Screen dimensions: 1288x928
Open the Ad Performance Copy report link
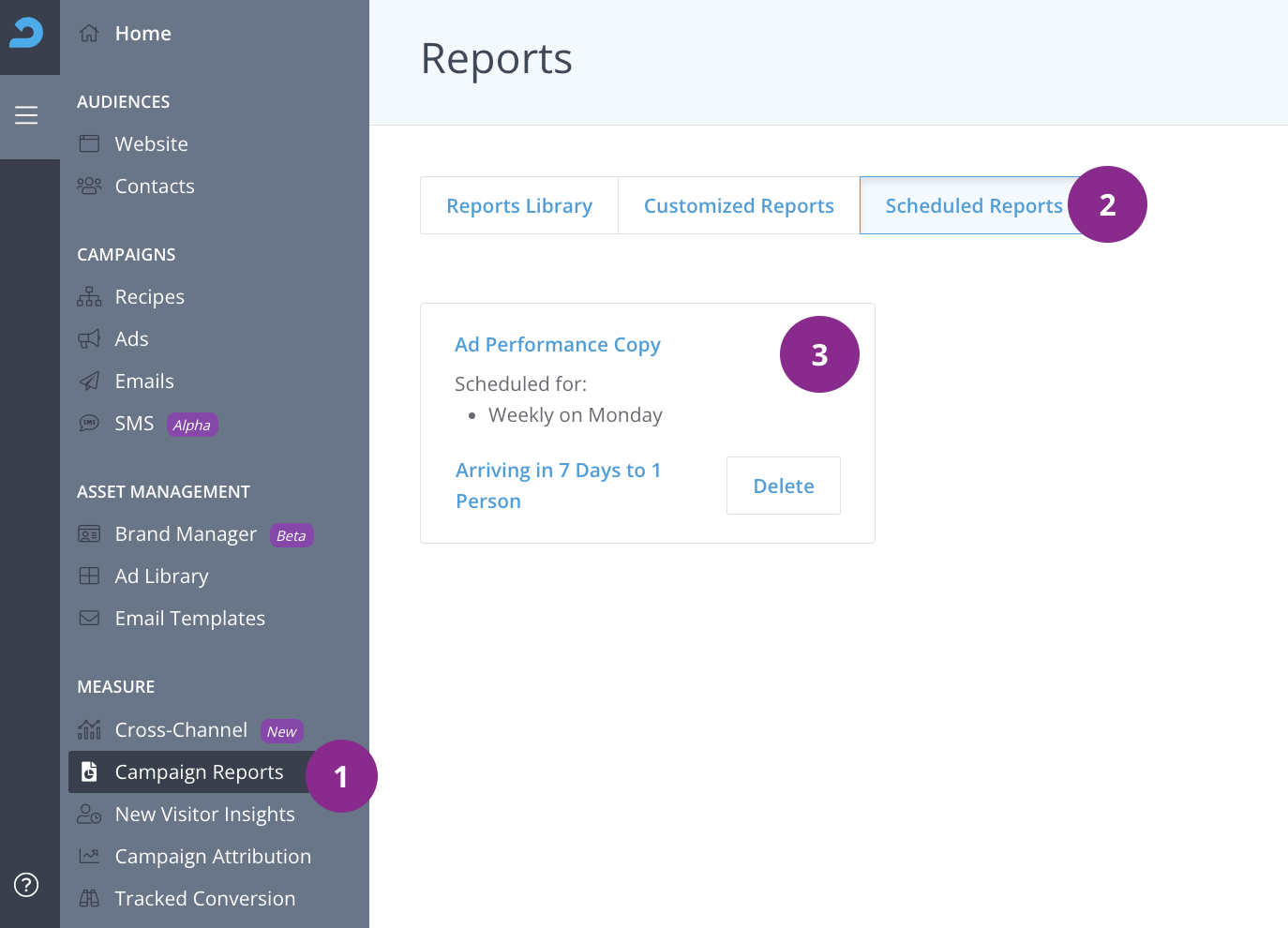(558, 344)
